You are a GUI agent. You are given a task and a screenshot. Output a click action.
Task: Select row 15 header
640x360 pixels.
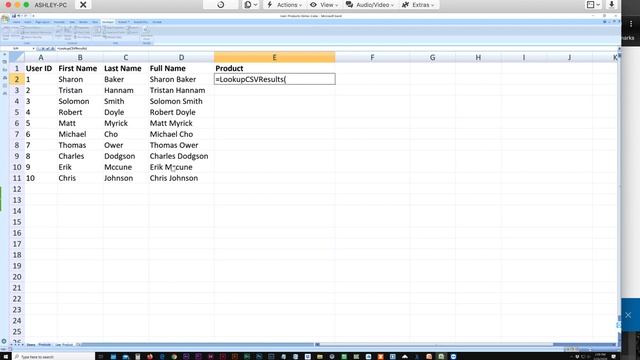click(x=17, y=222)
